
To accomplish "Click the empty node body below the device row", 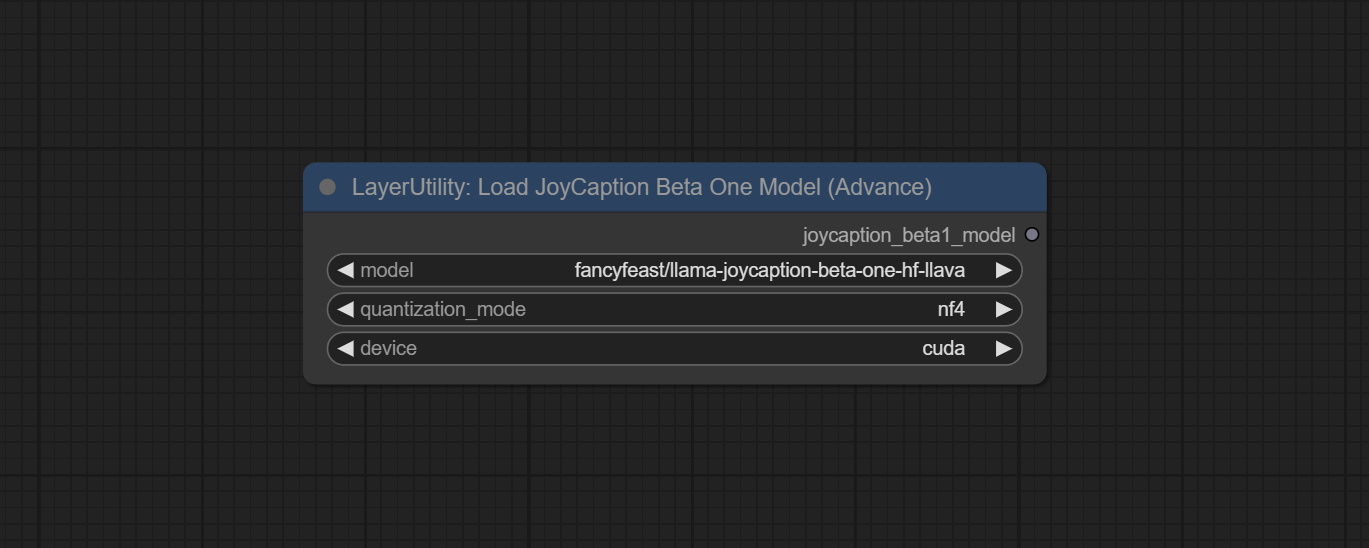I will point(674,374).
